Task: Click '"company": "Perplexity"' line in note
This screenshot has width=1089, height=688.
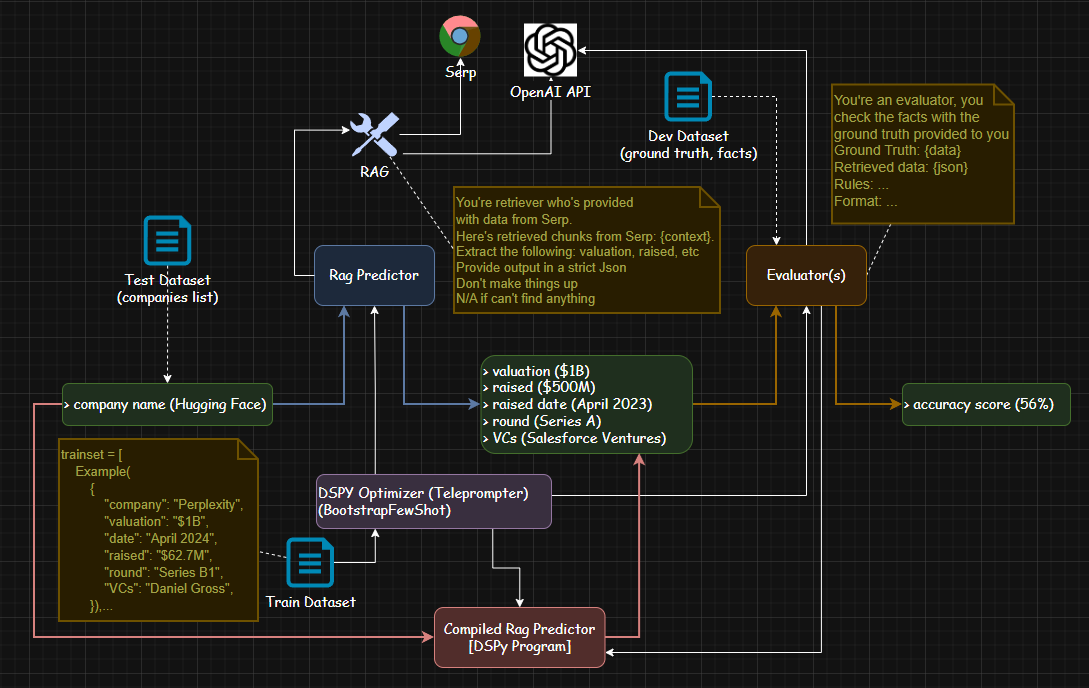Action: (x=174, y=505)
